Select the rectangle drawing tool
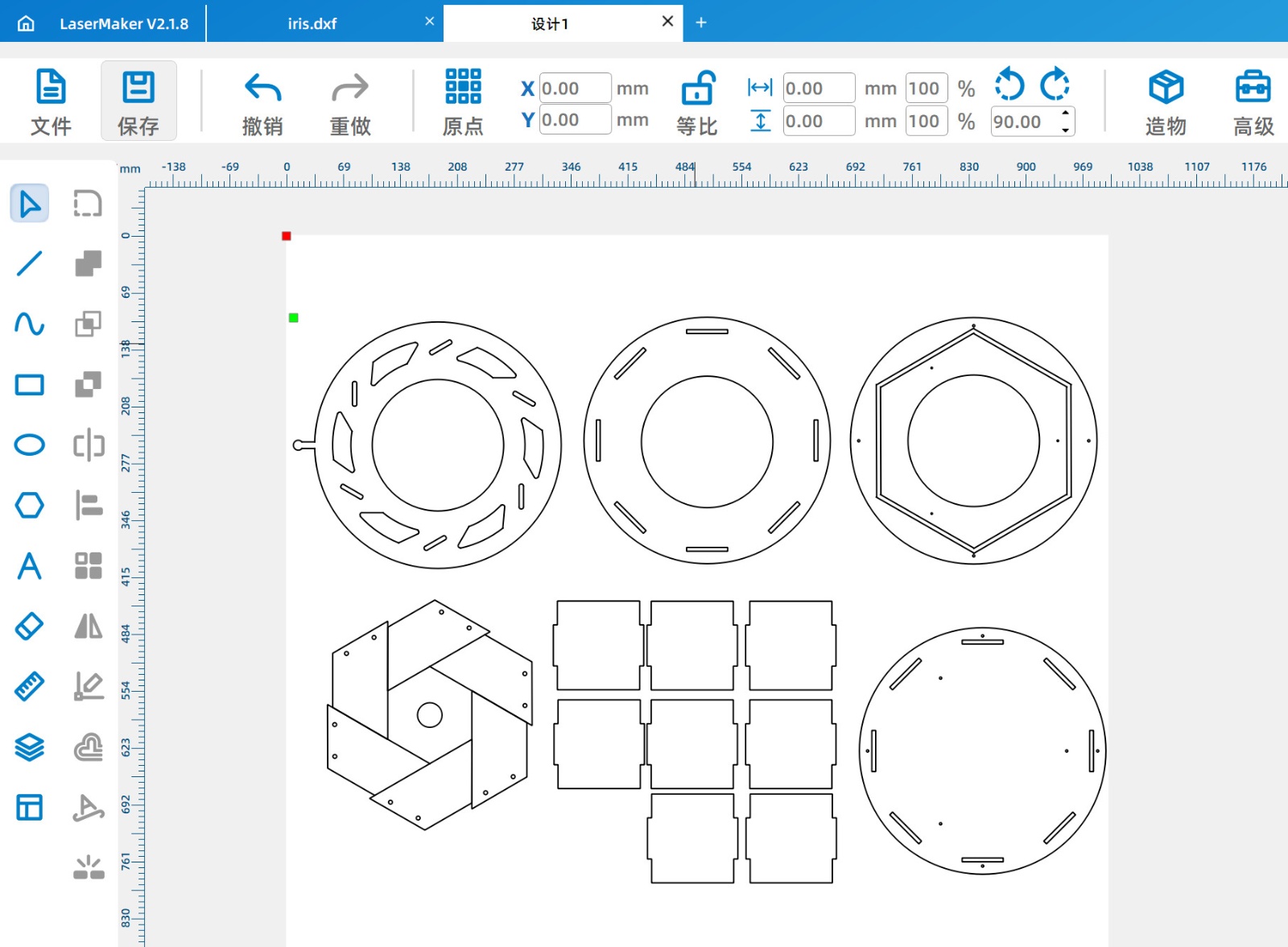1288x947 pixels. 30,385
